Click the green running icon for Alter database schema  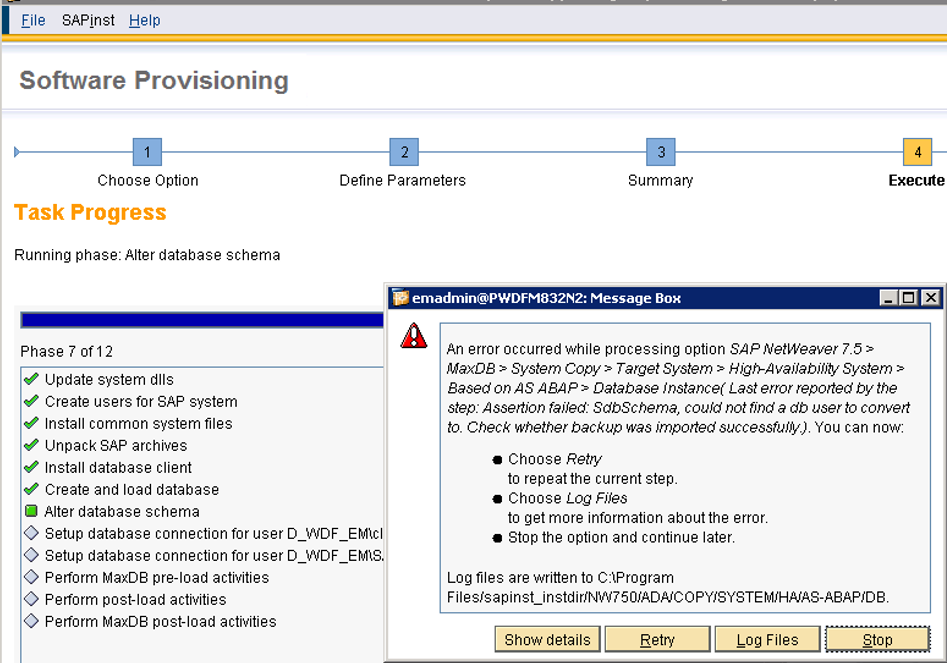[x=31, y=511]
